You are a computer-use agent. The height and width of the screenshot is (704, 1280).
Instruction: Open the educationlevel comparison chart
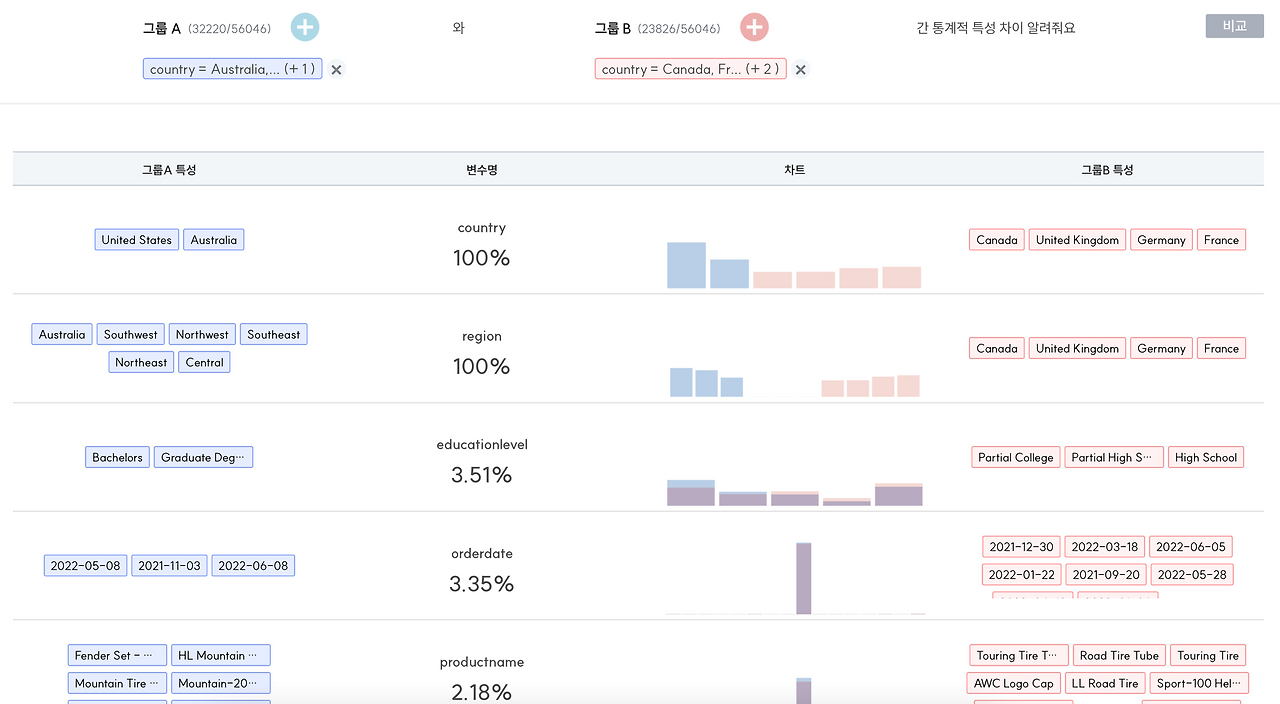[x=794, y=492]
